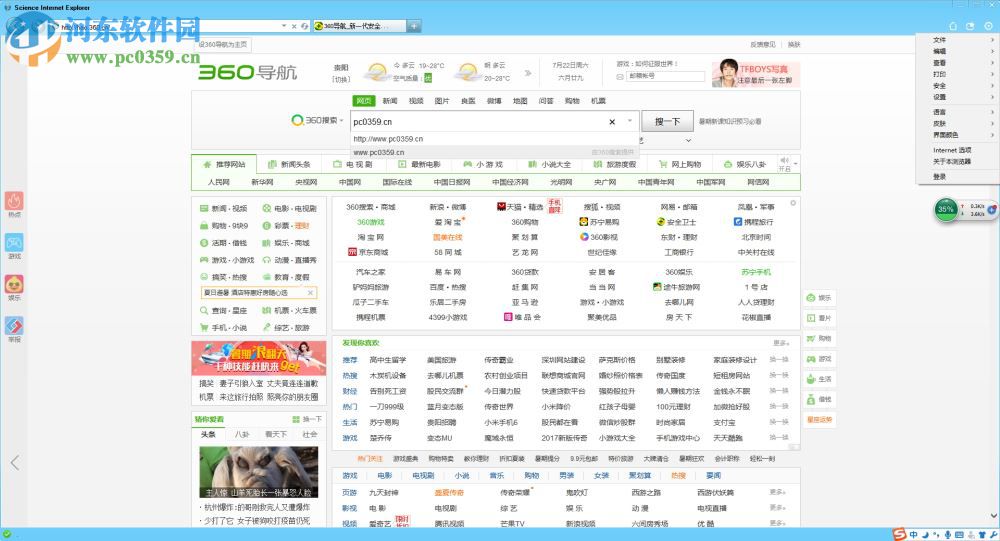Open the goat news thumbnail image
This screenshot has height=541, width=1000.
258,471
